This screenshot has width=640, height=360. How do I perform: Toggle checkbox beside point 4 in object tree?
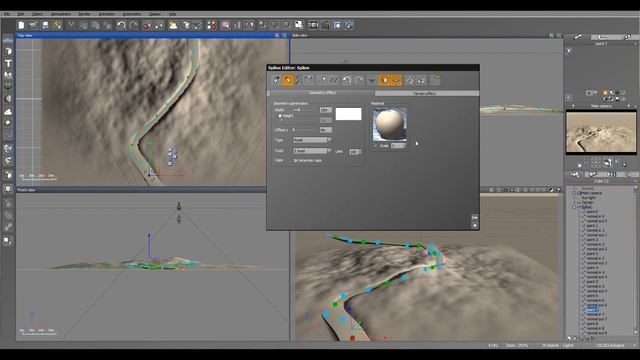click(x=583, y=267)
